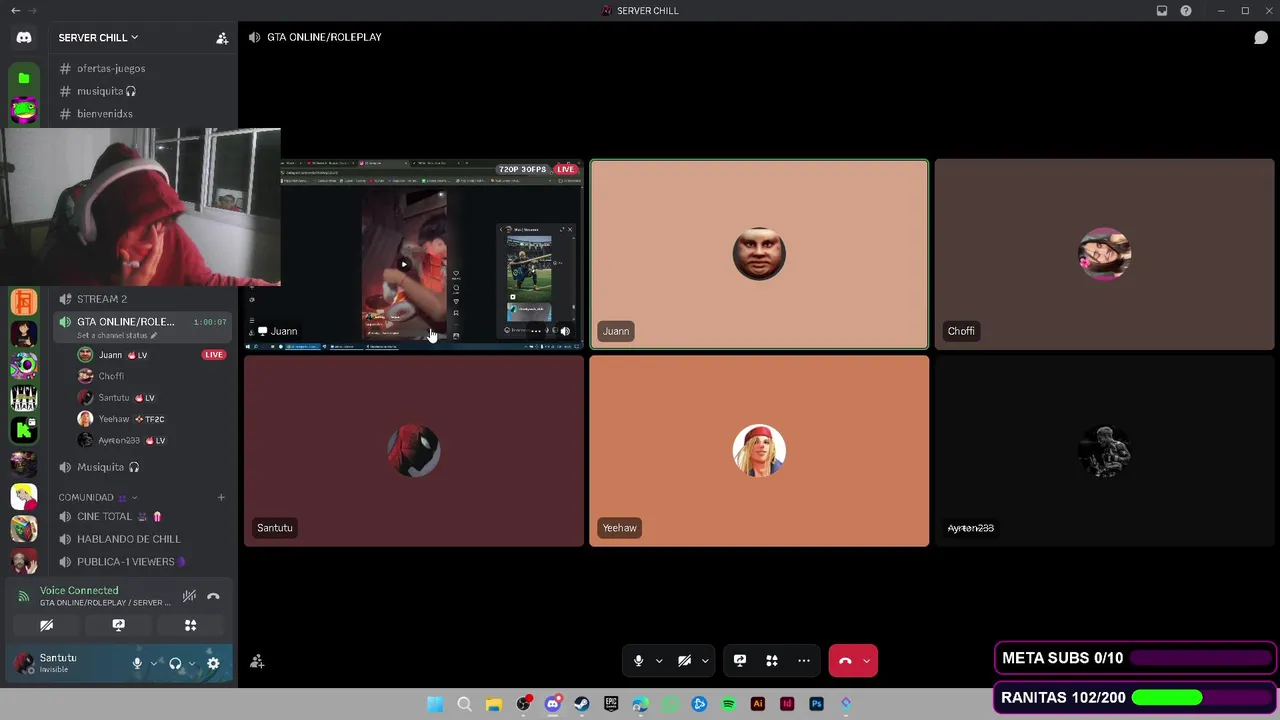Open the three-dot more options in call bar

(x=804, y=661)
